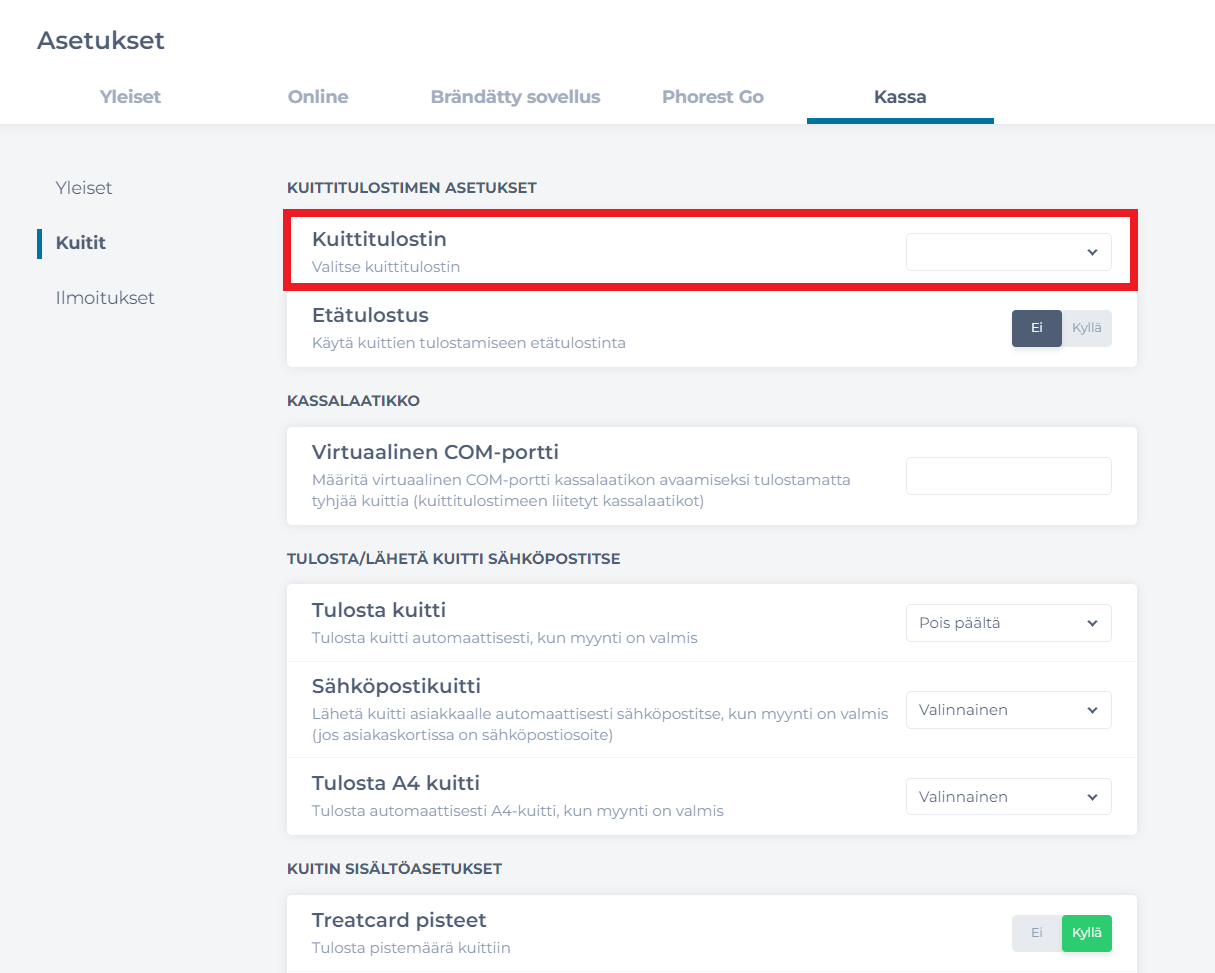
Task: Focus the Virtuaalinen COM-portti input field
Action: (x=1008, y=476)
